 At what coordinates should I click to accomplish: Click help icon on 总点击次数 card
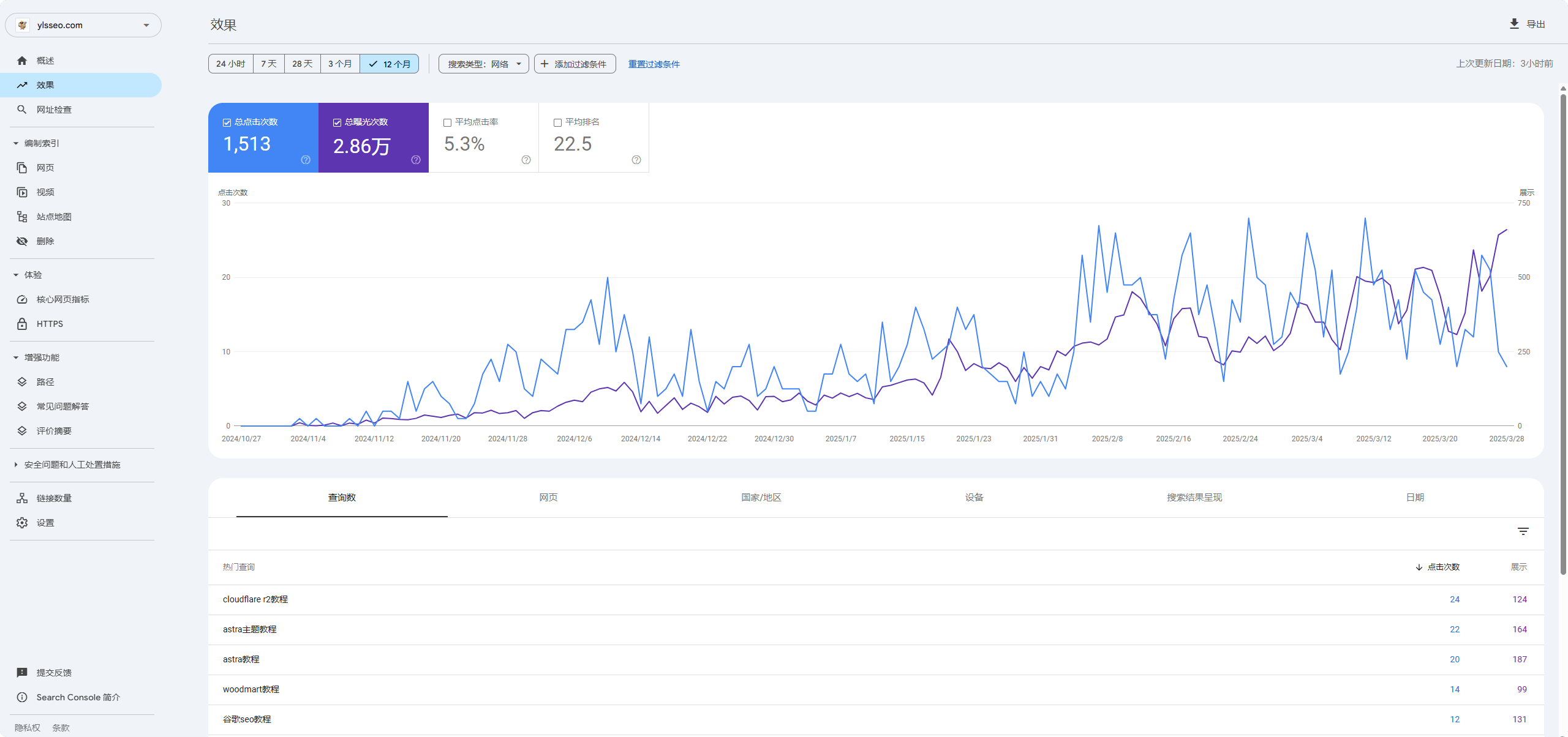click(306, 160)
